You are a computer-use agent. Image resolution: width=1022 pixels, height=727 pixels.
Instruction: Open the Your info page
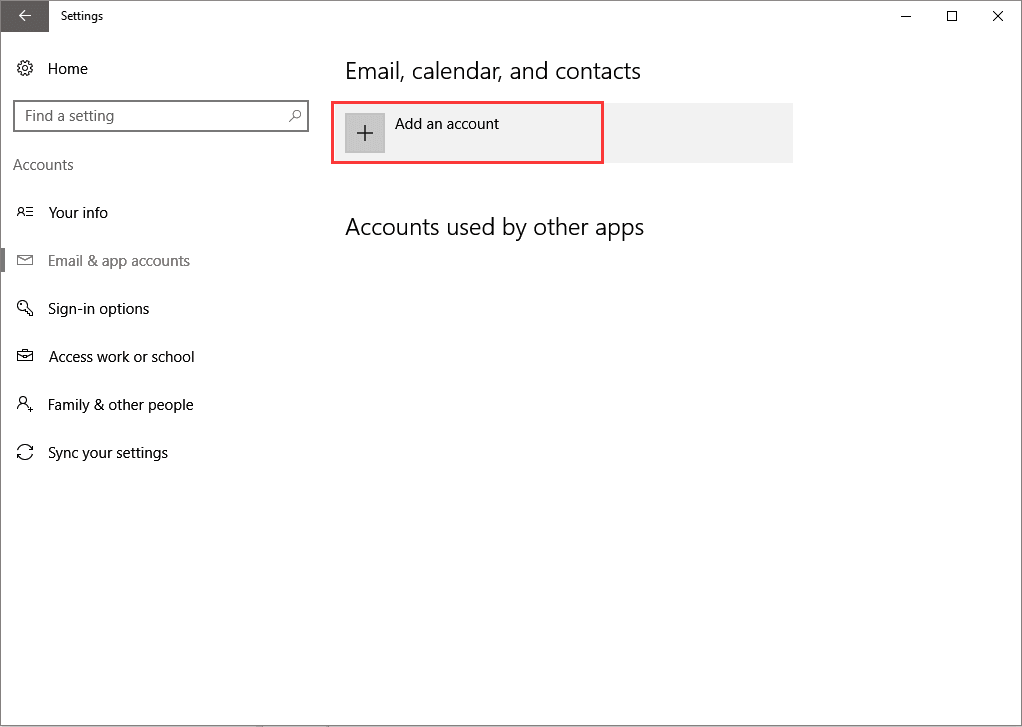coord(78,213)
